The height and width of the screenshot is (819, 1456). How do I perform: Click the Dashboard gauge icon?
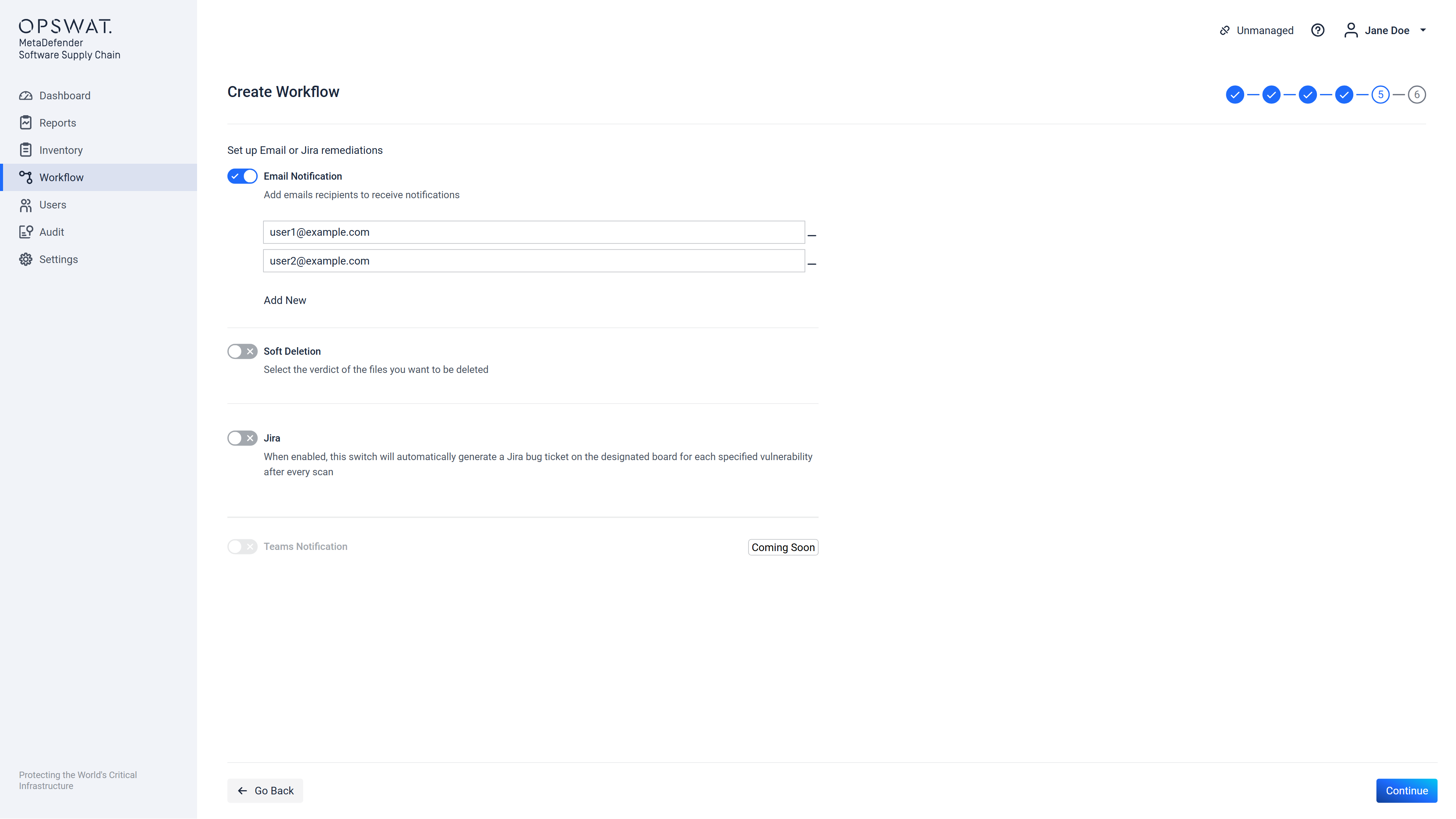[25, 96]
